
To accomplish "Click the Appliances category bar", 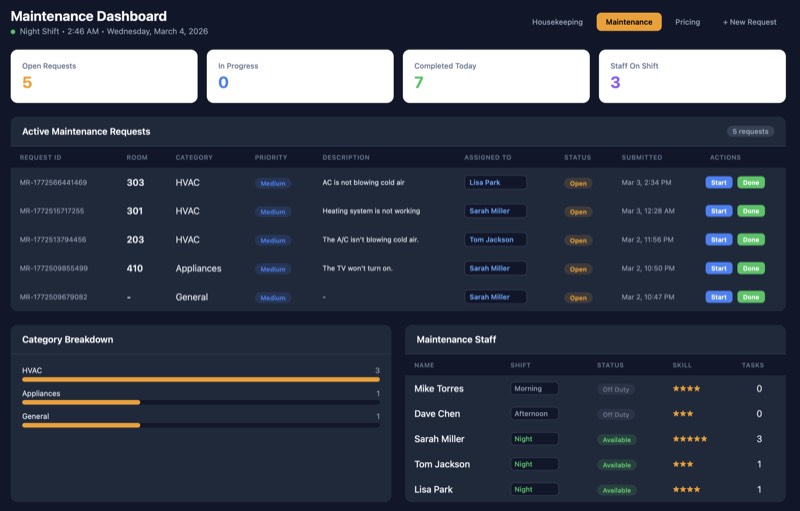I will pyautogui.click(x=201, y=402).
